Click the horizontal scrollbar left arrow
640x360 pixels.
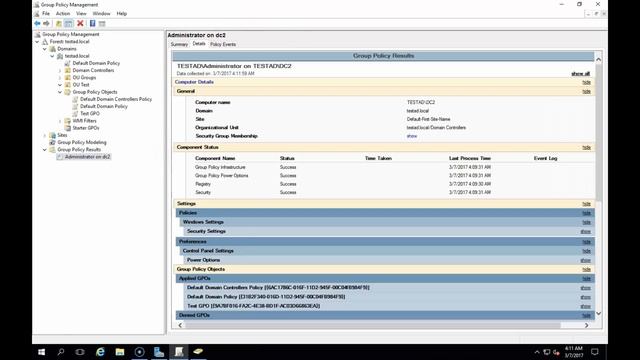click(180, 325)
